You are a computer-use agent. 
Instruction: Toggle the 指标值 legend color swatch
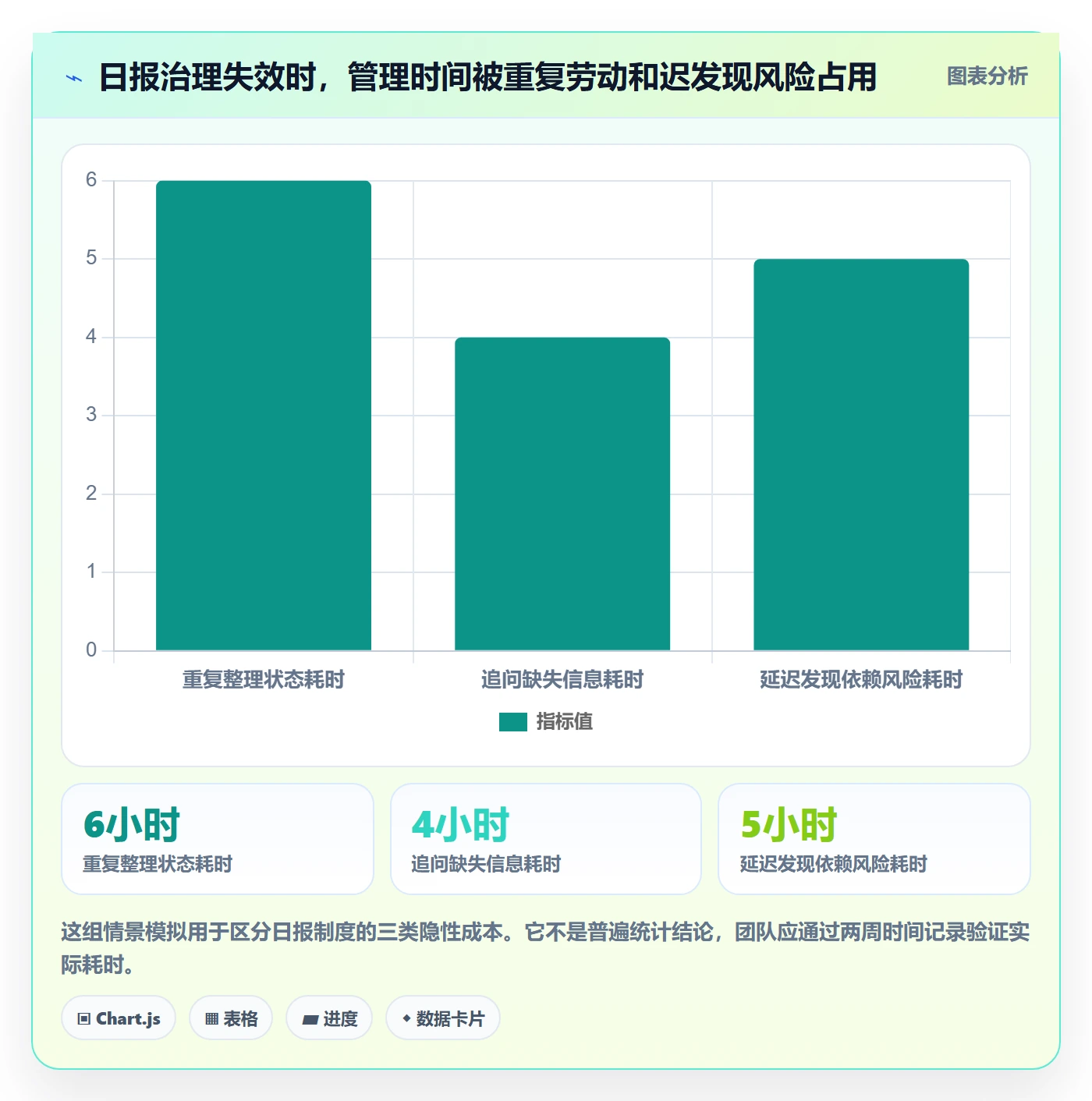pos(513,722)
